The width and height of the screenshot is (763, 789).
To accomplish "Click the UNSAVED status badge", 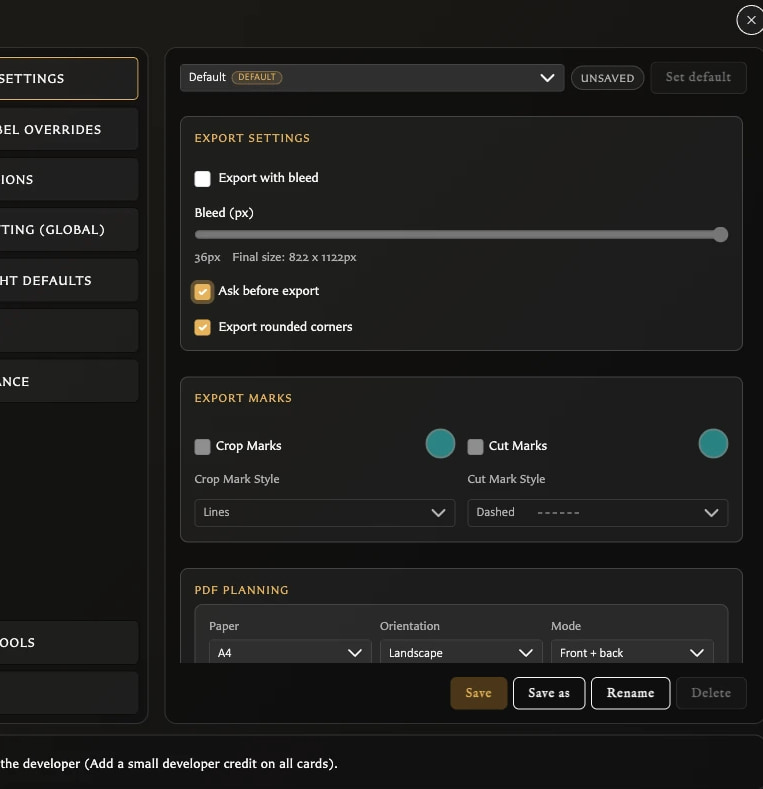I will pyautogui.click(x=607, y=78).
